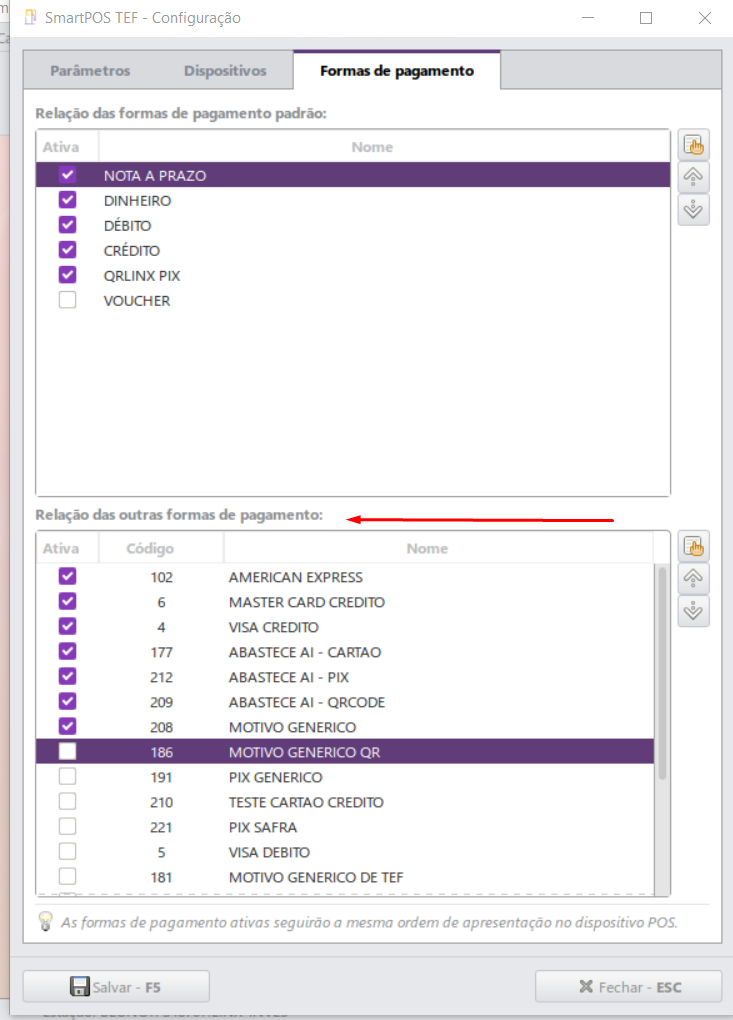The height and width of the screenshot is (1020, 733).
Task: Select ABASTECE AI - CARTAO row name
Action: (305, 652)
